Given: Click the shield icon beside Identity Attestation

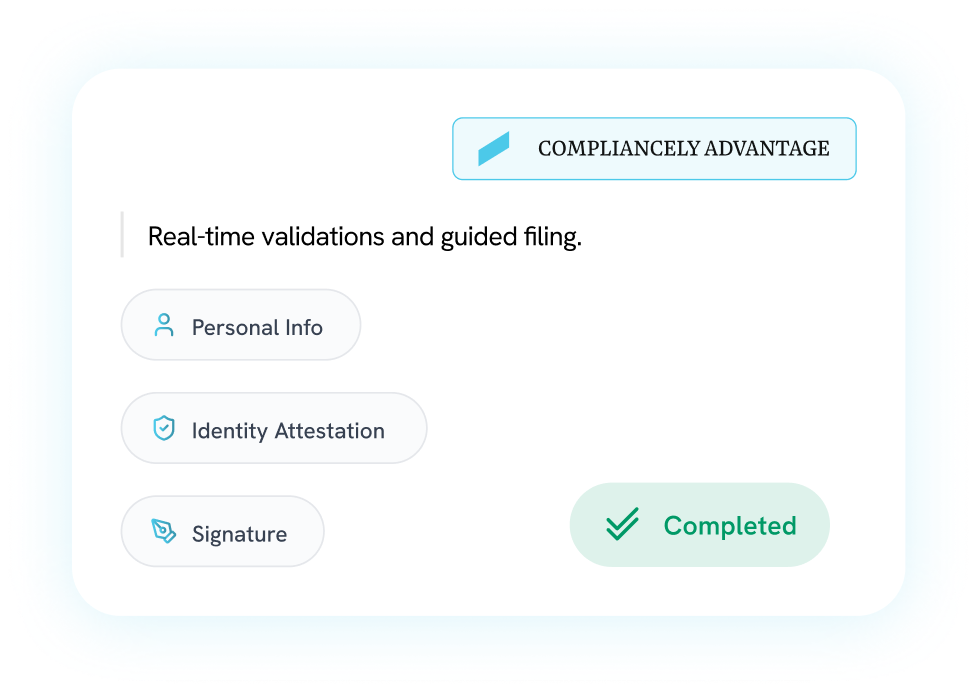Looking at the screenshot, I should pyautogui.click(x=164, y=430).
